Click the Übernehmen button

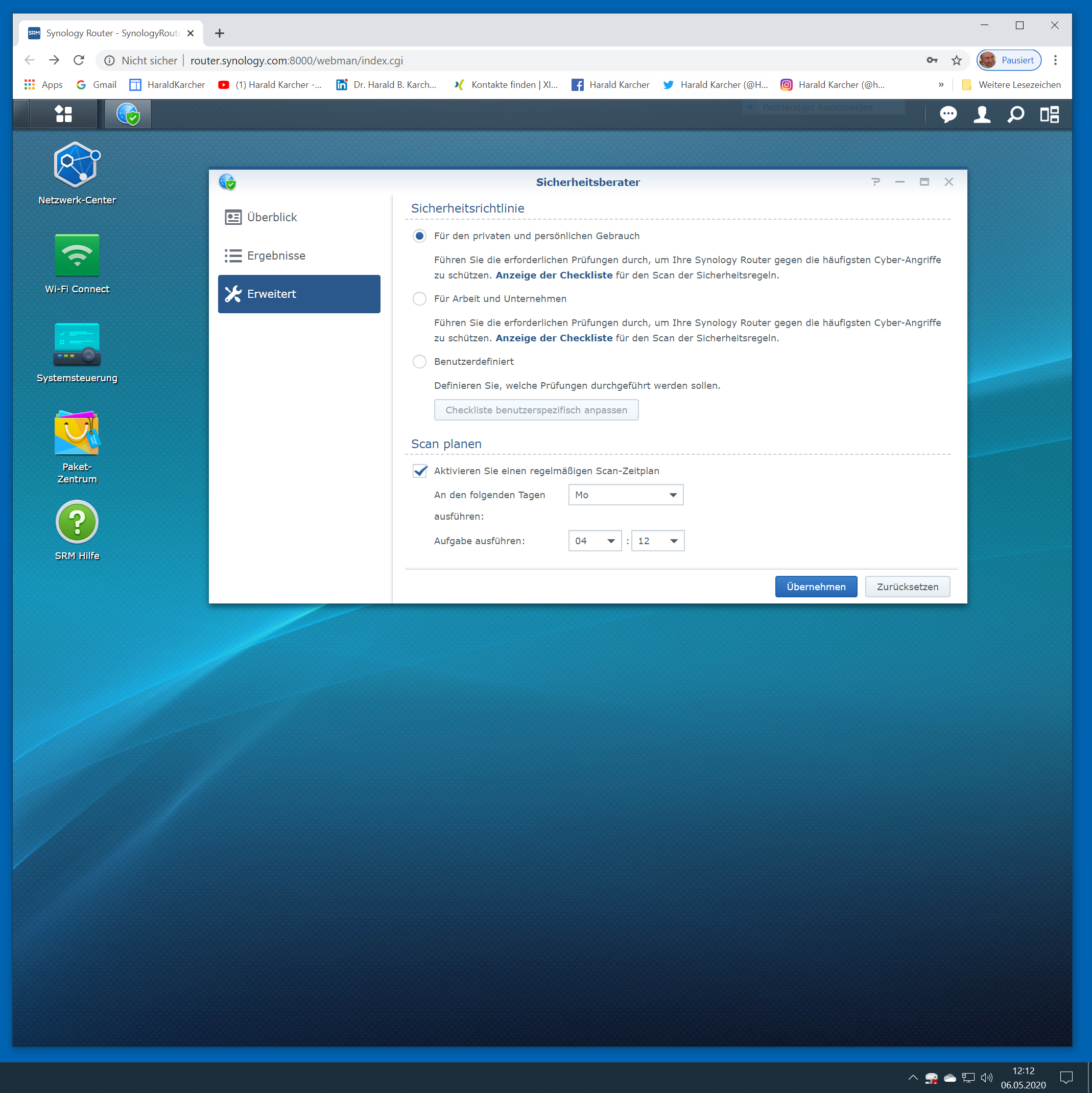[x=816, y=587]
